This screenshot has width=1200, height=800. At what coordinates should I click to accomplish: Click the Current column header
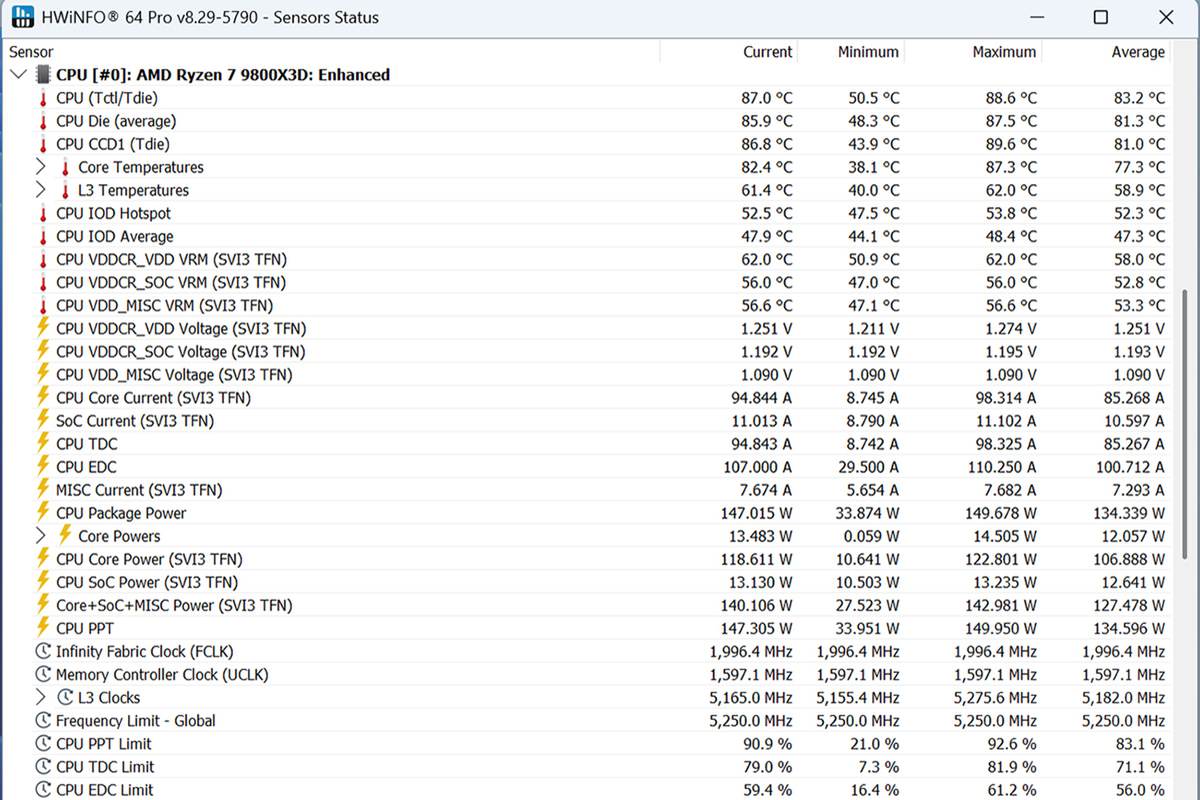(x=767, y=52)
